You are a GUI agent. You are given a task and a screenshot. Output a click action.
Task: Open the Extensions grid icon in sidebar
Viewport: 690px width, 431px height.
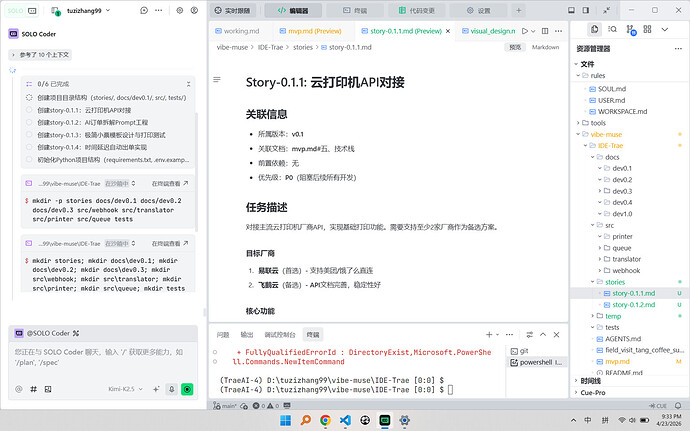click(647, 29)
